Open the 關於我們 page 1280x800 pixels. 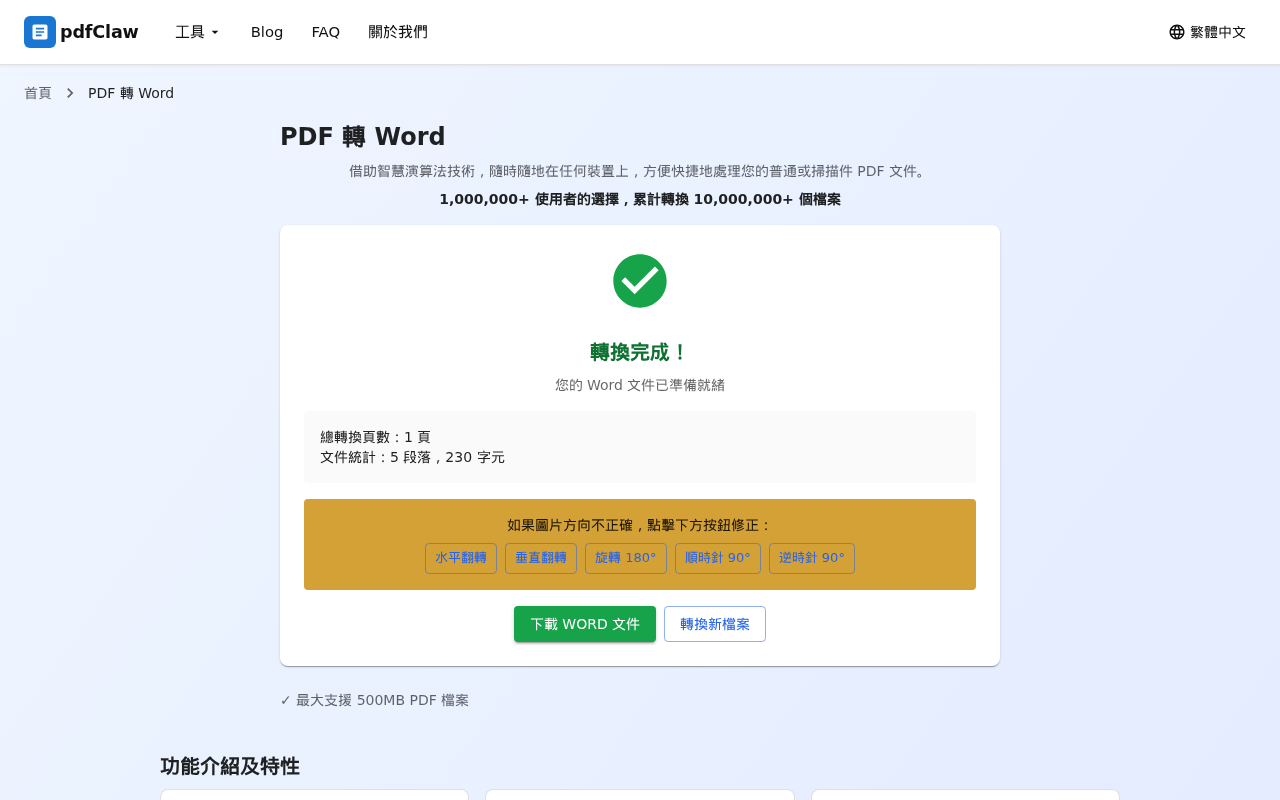pyautogui.click(x=398, y=32)
